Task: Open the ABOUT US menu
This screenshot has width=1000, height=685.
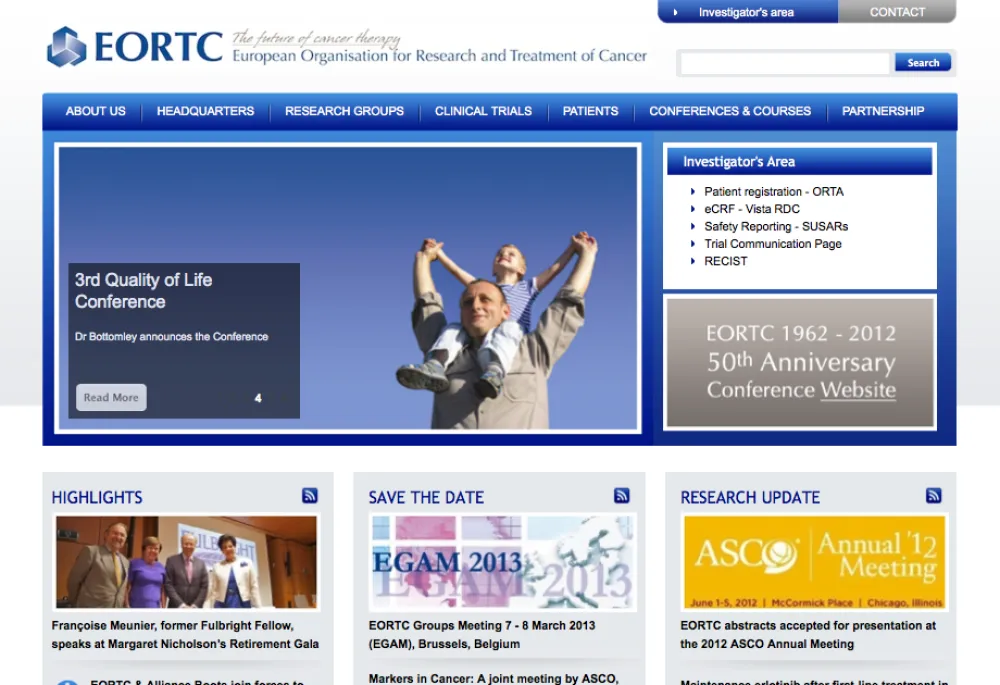Action: pyautogui.click(x=96, y=111)
